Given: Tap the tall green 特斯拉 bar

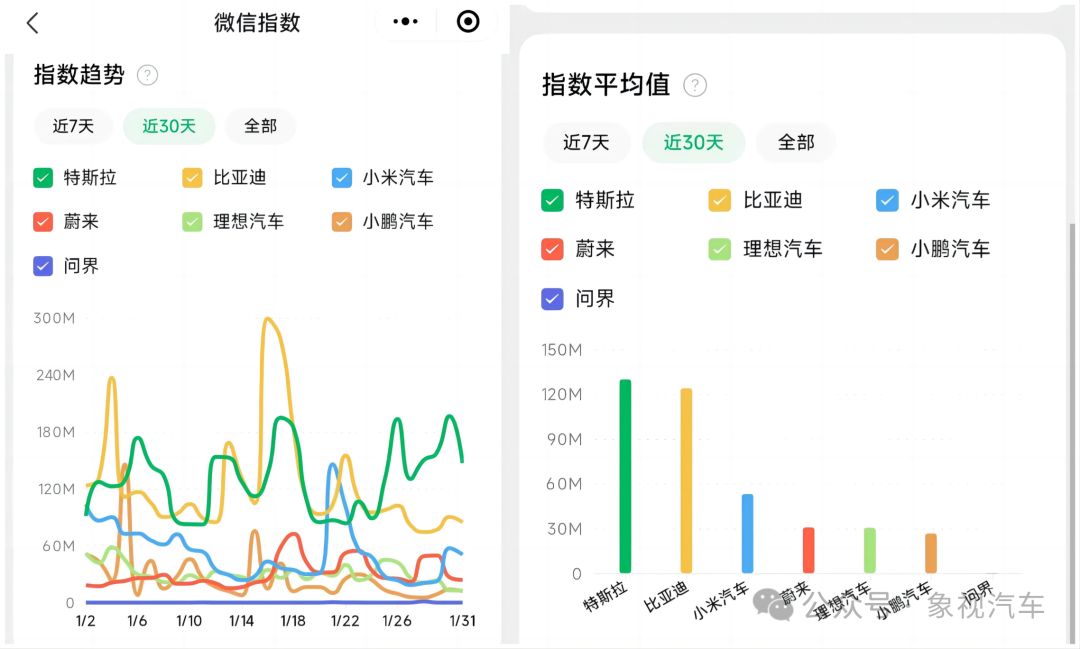Looking at the screenshot, I should coord(625,470).
